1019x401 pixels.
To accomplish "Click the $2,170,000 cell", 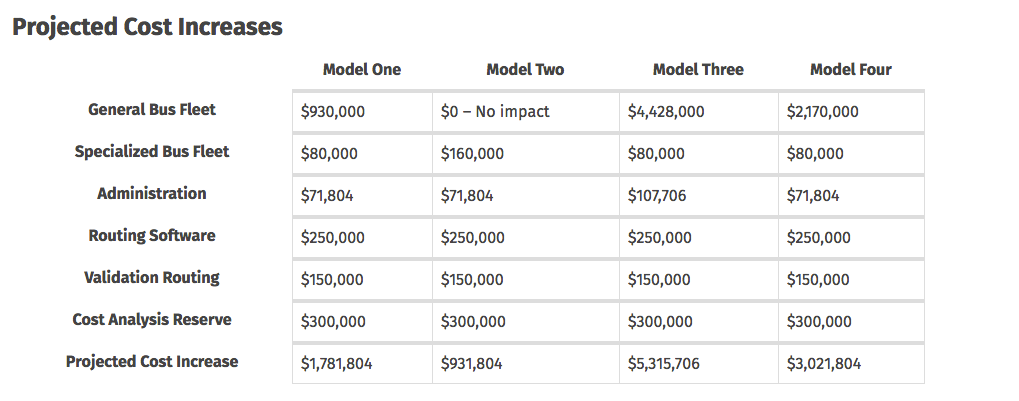I will pos(823,112).
